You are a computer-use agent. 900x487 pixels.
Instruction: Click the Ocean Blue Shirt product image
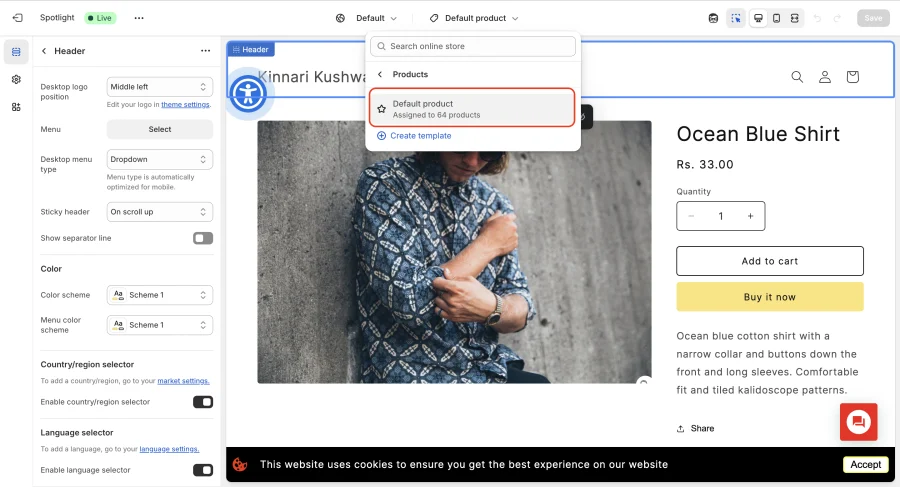point(454,252)
